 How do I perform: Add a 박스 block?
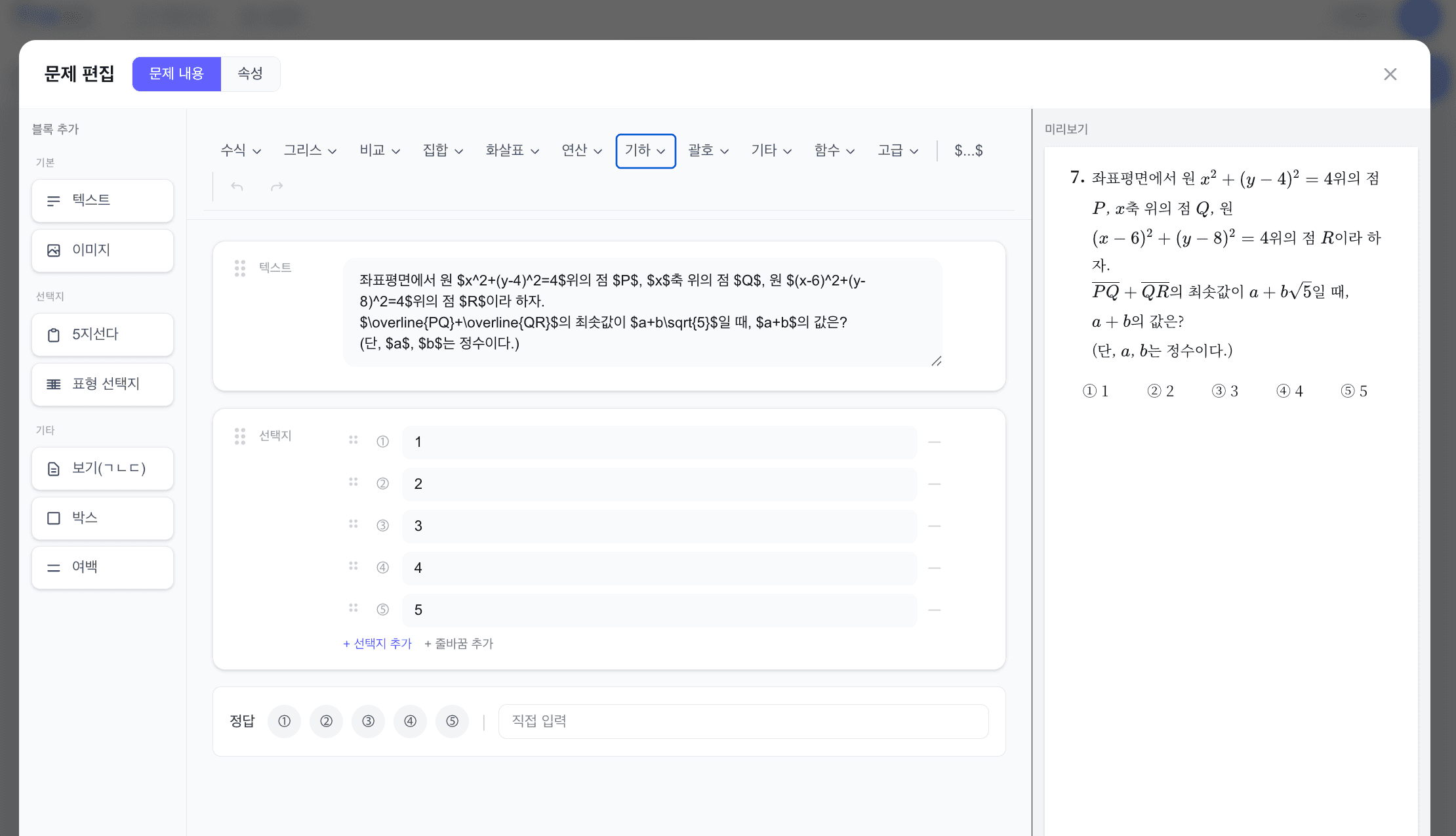click(102, 518)
